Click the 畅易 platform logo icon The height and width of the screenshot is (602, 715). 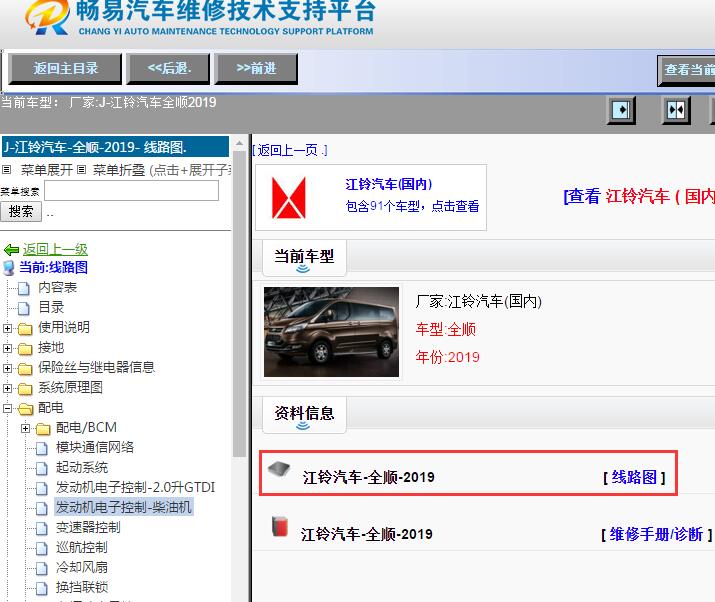point(47,17)
